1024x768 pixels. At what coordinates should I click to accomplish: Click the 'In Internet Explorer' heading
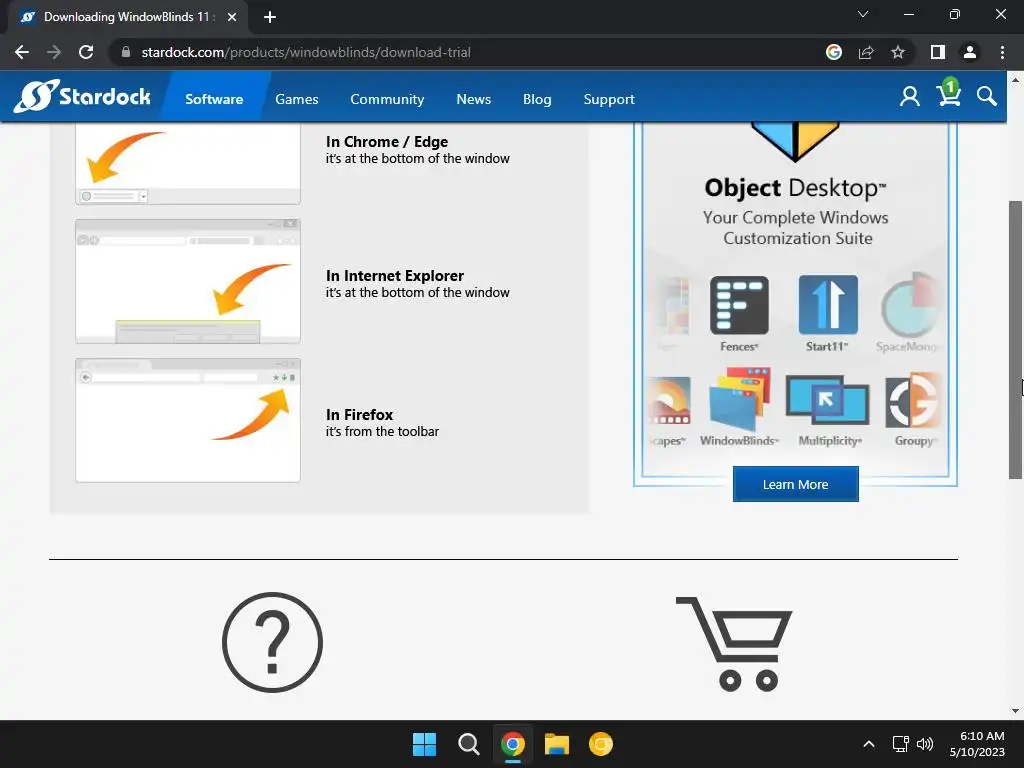tap(394, 276)
